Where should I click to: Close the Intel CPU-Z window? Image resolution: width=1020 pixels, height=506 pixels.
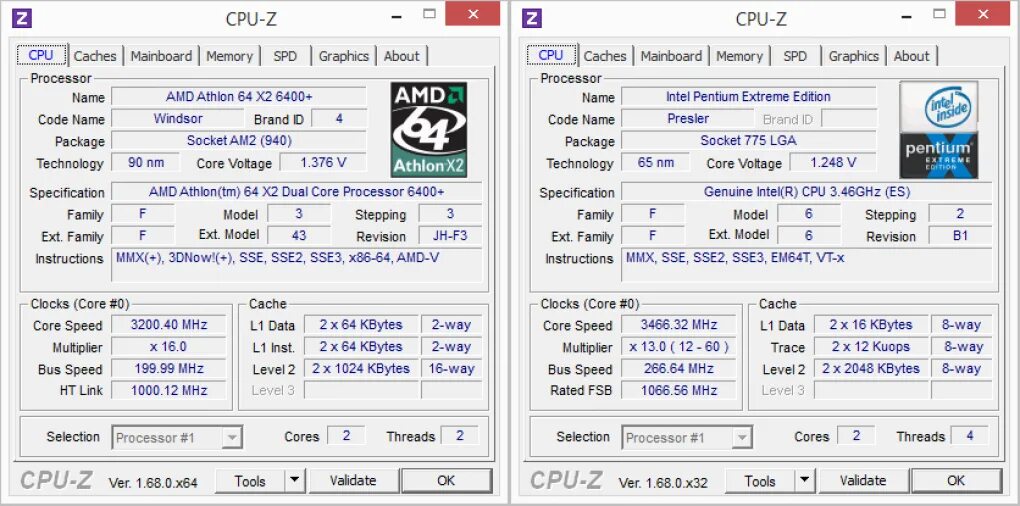(x=983, y=14)
